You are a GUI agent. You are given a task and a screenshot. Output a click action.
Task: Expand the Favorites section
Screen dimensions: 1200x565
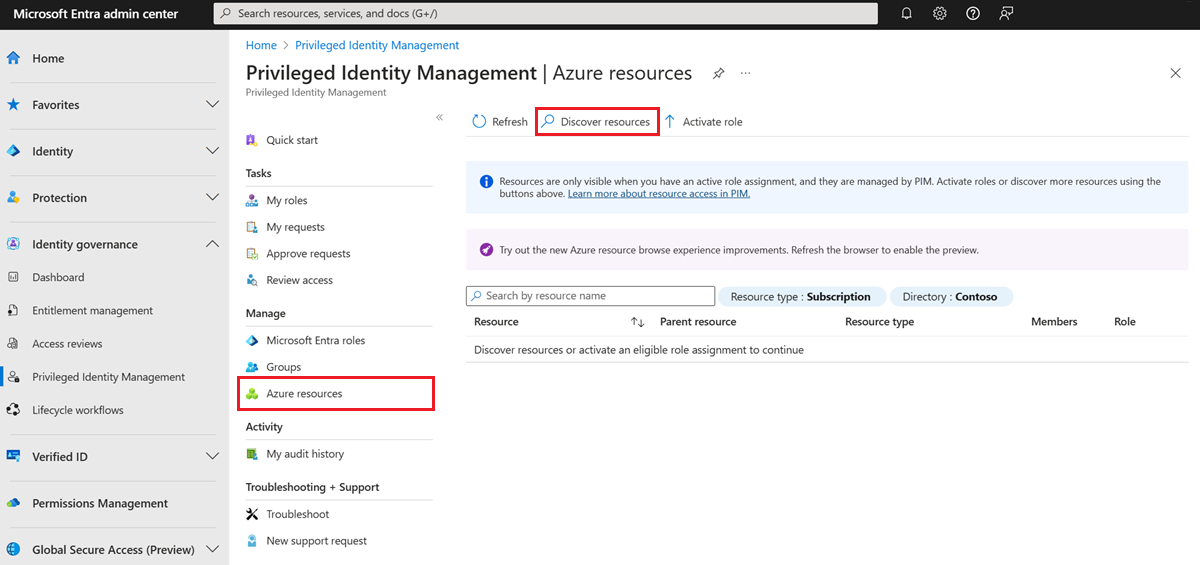point(212,105)
